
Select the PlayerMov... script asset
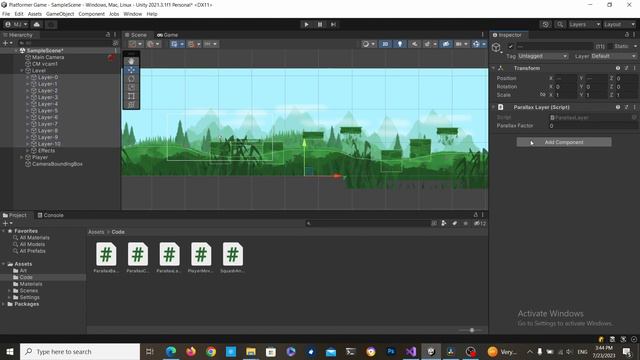pos(201,257)
